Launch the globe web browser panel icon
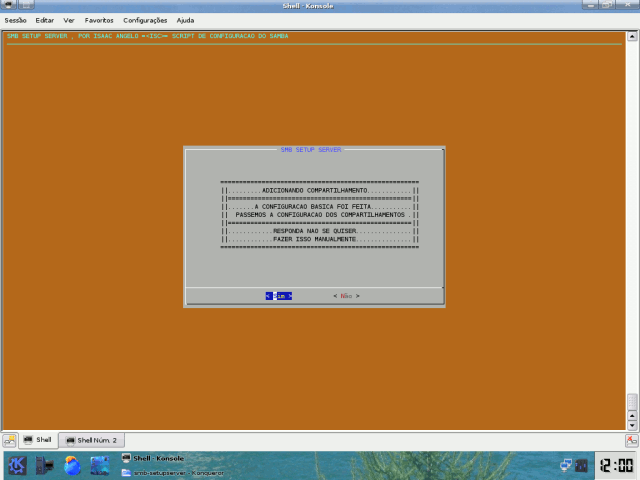The image size is (640, 480). [72, 465]
